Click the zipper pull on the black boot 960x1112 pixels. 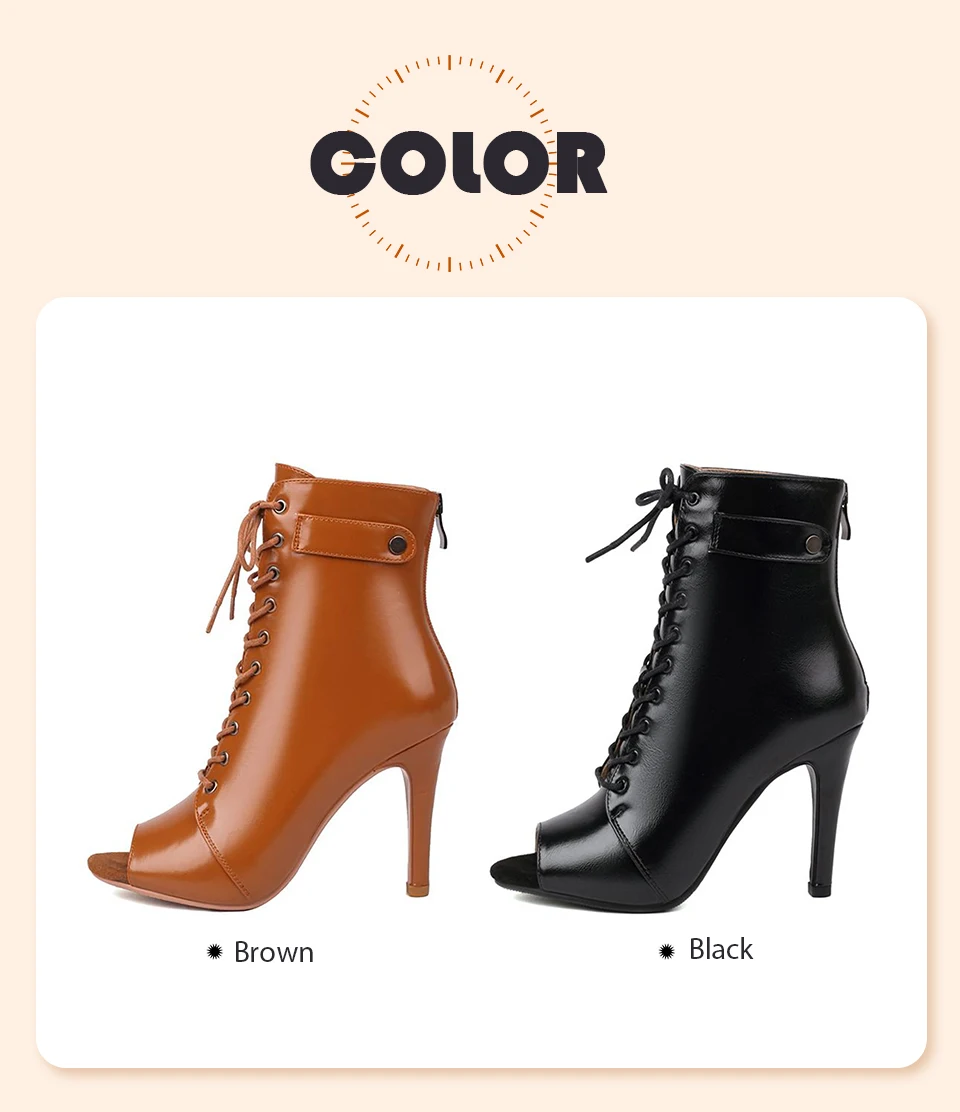(846, 518)
